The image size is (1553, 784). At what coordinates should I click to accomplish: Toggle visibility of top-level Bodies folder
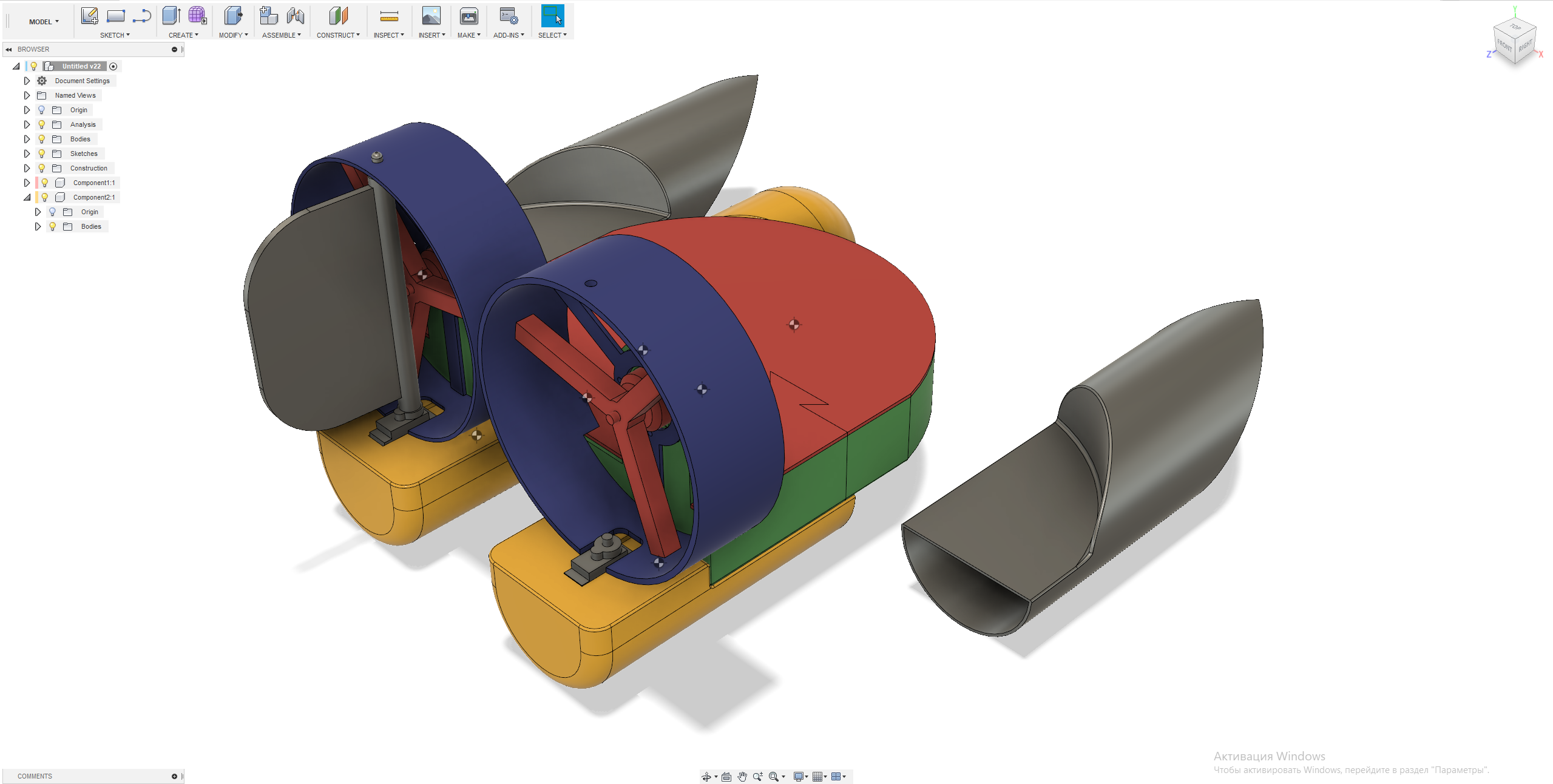(x=41, y=139)
